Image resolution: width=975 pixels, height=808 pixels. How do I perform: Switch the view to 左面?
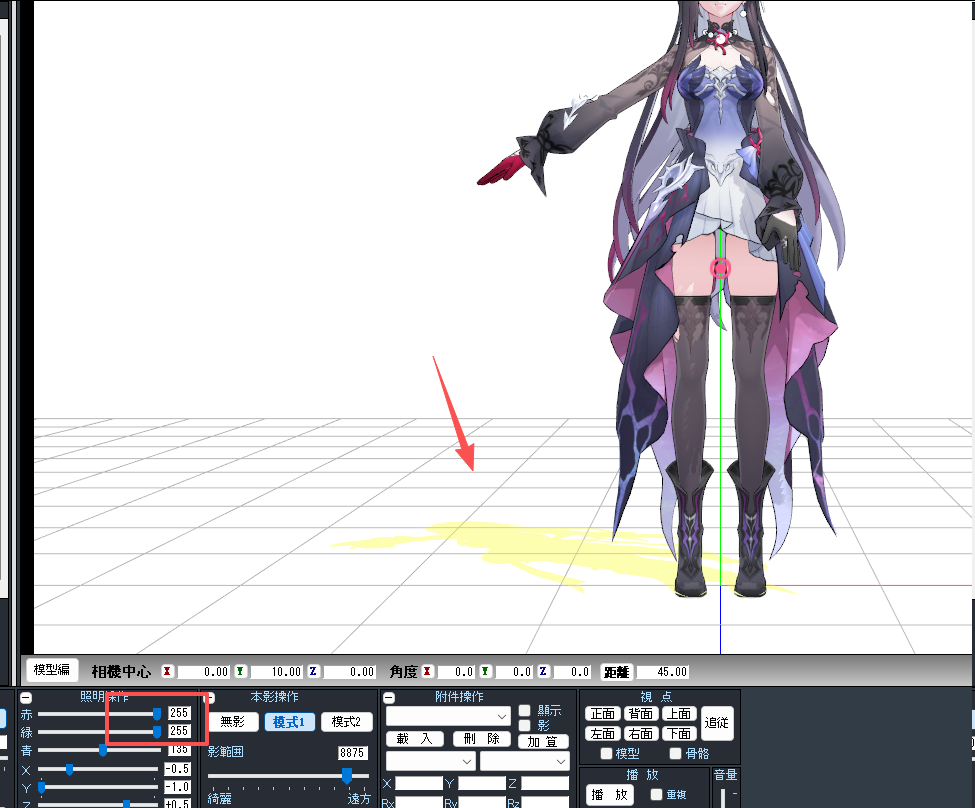[603, 733]
